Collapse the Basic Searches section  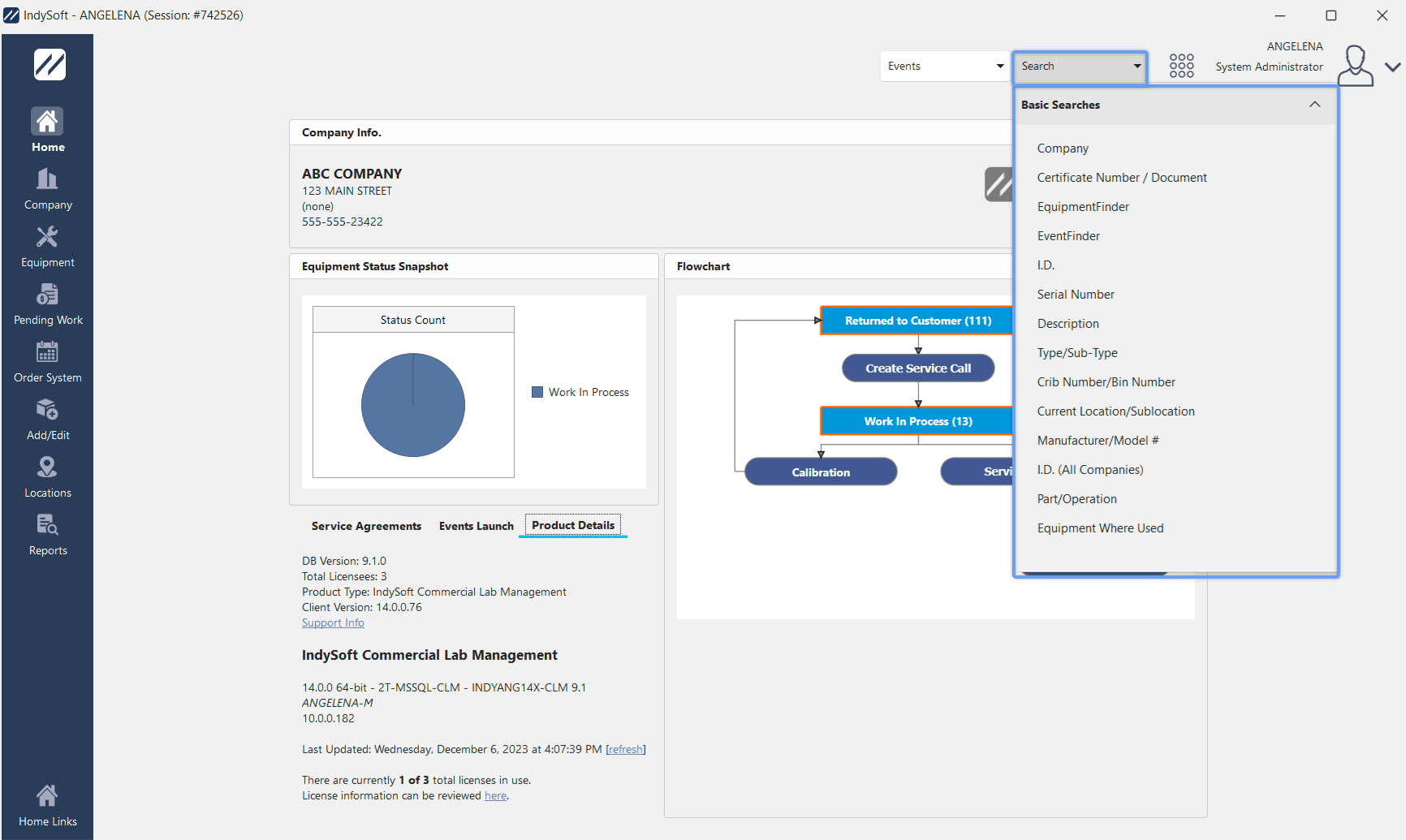pyautogui.click(x=1315, y=105)
